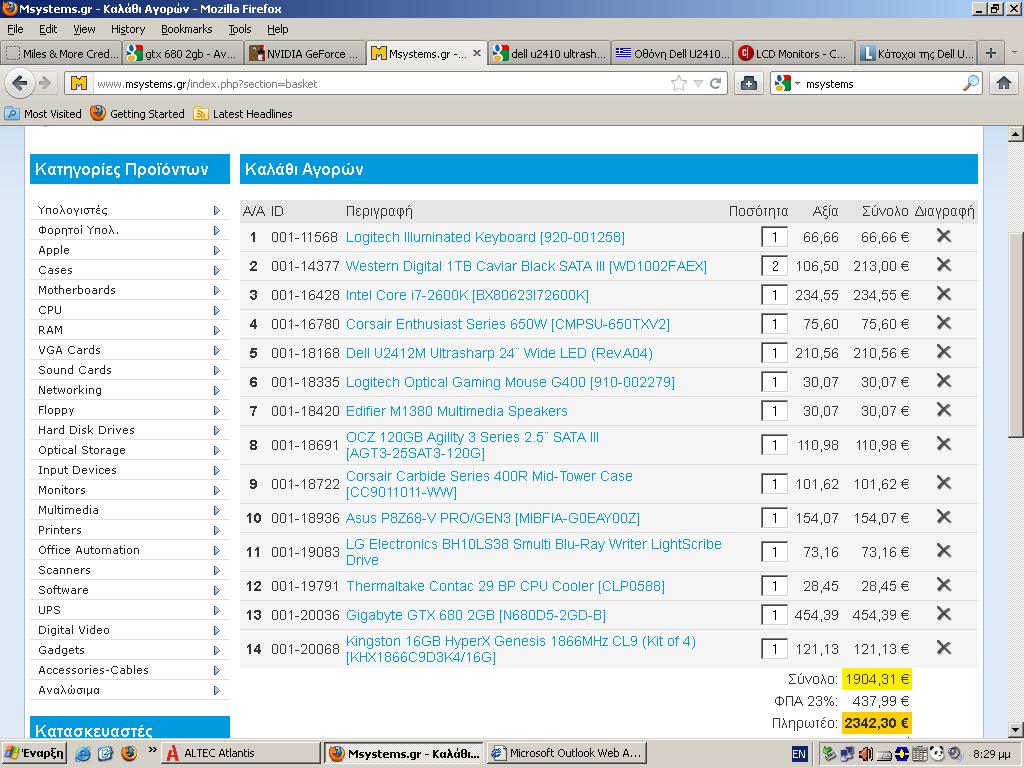Delete Asus P8Z68-V PRO/GEN3 row
The height and width of the screenshot is (768, 1024).
[943, 517]
